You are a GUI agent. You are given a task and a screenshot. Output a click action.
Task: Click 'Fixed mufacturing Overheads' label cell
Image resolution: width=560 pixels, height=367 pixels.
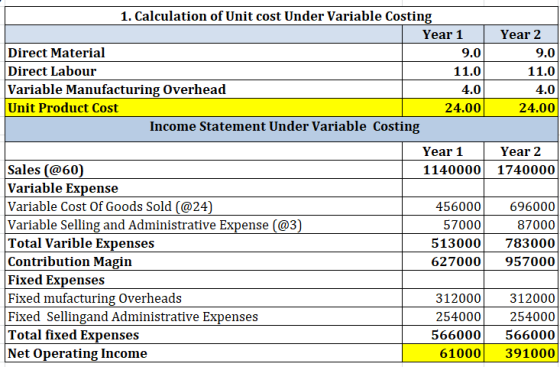tap(204, 298)
